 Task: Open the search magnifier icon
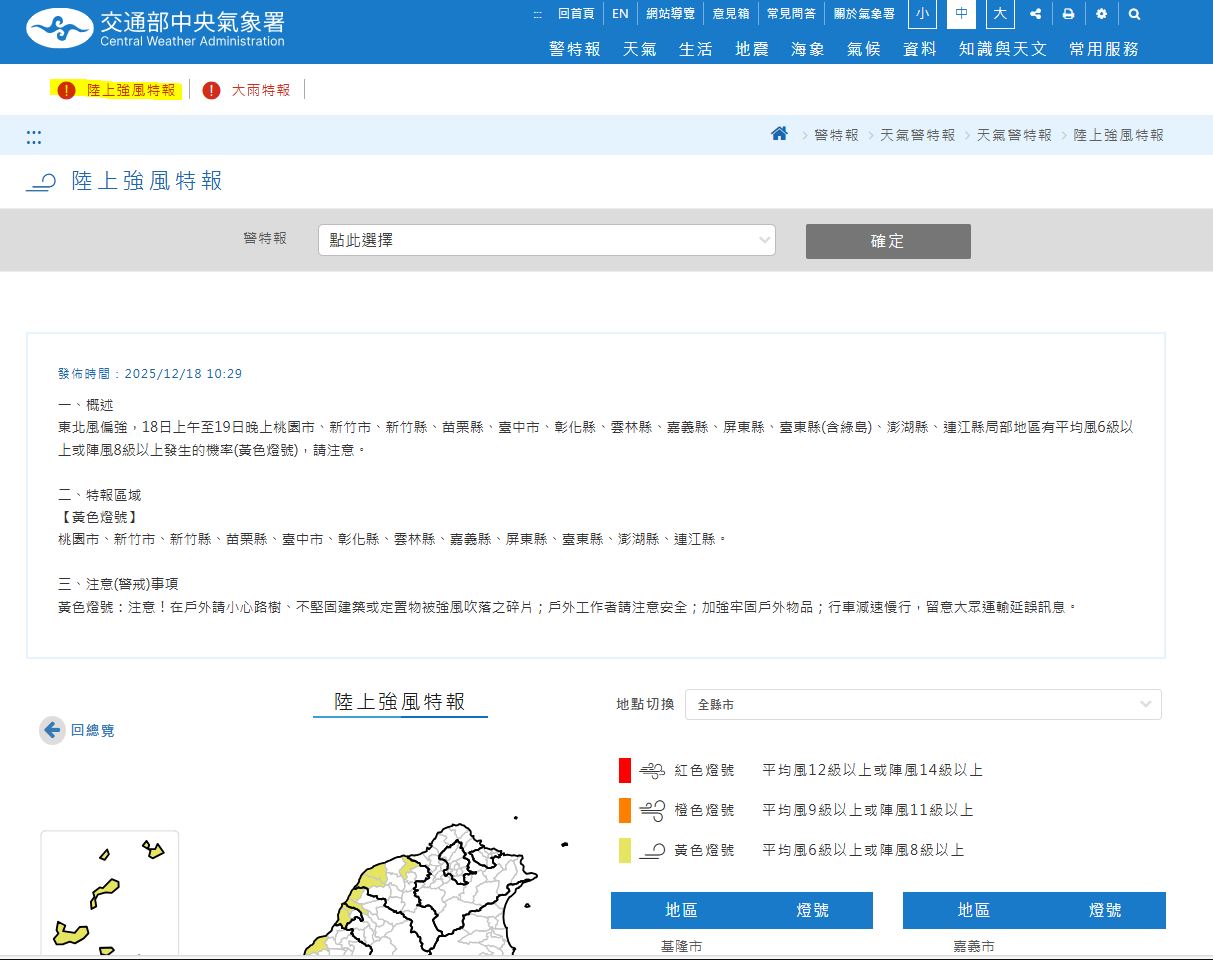1133,14
